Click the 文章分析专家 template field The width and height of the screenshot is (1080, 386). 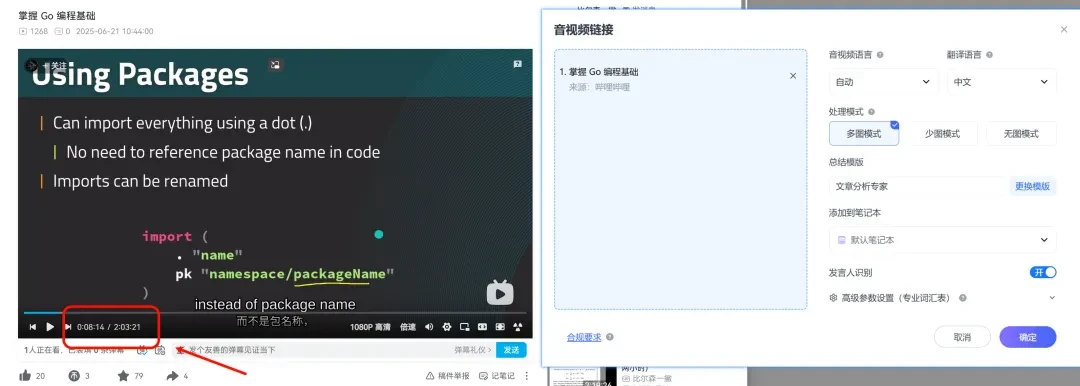pyautogui.click(x=918, y=186)
